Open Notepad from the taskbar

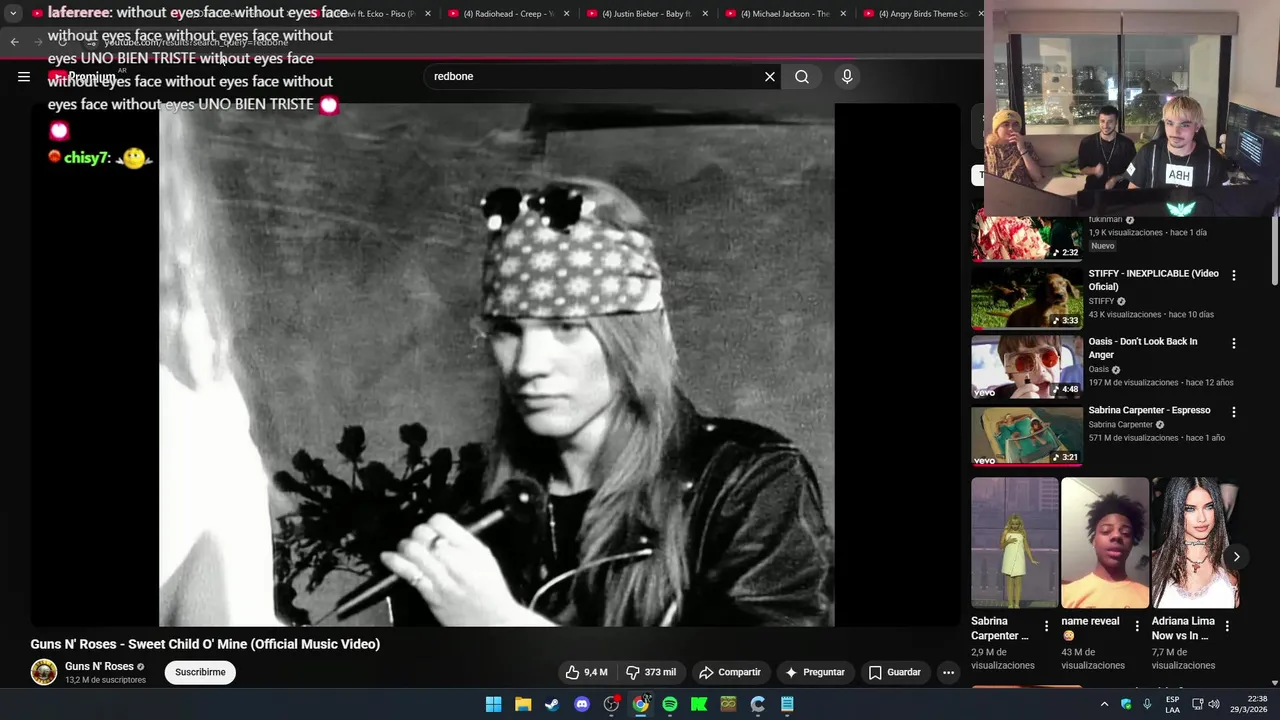787,704
